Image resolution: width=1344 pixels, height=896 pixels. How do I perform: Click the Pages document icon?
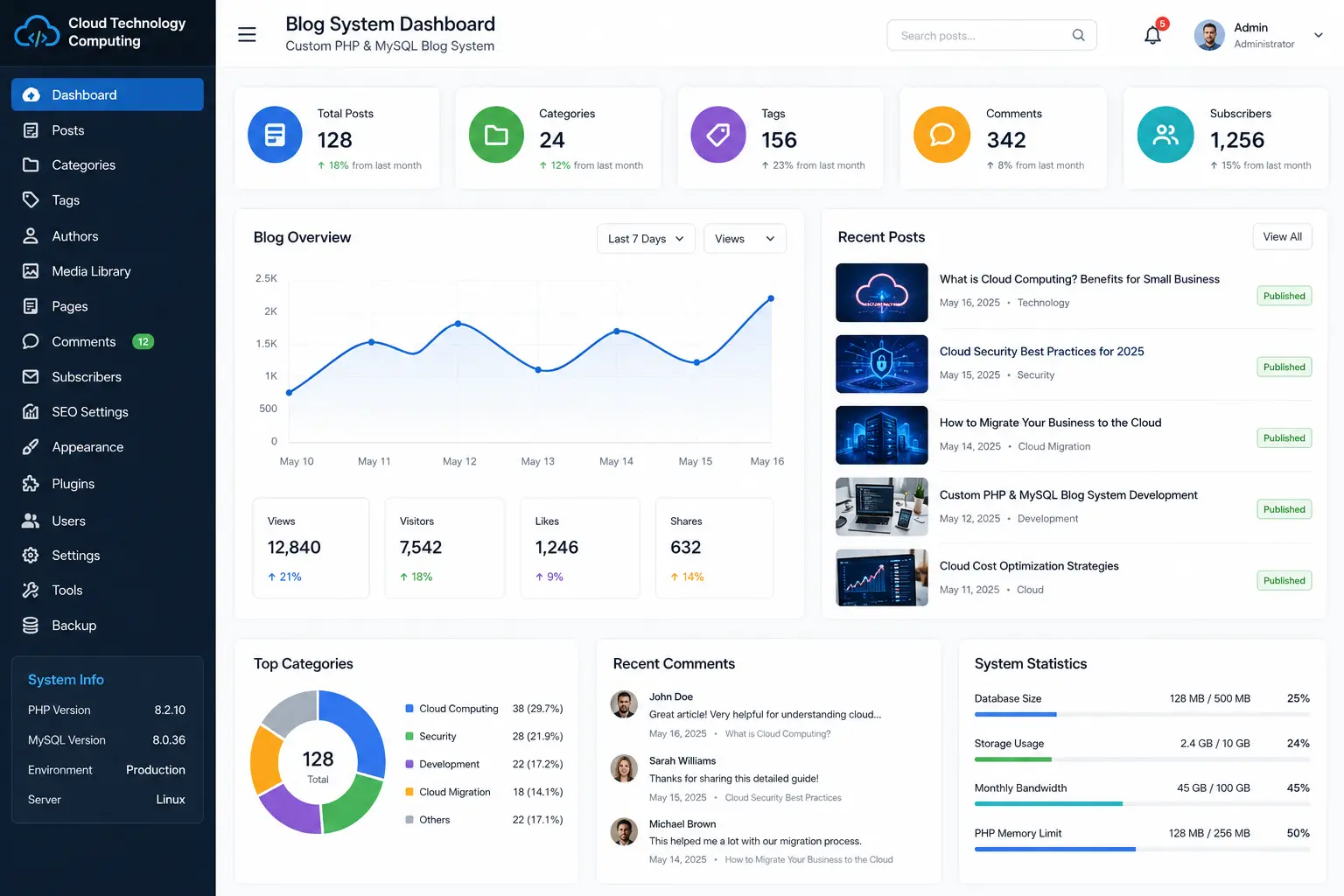31,306
